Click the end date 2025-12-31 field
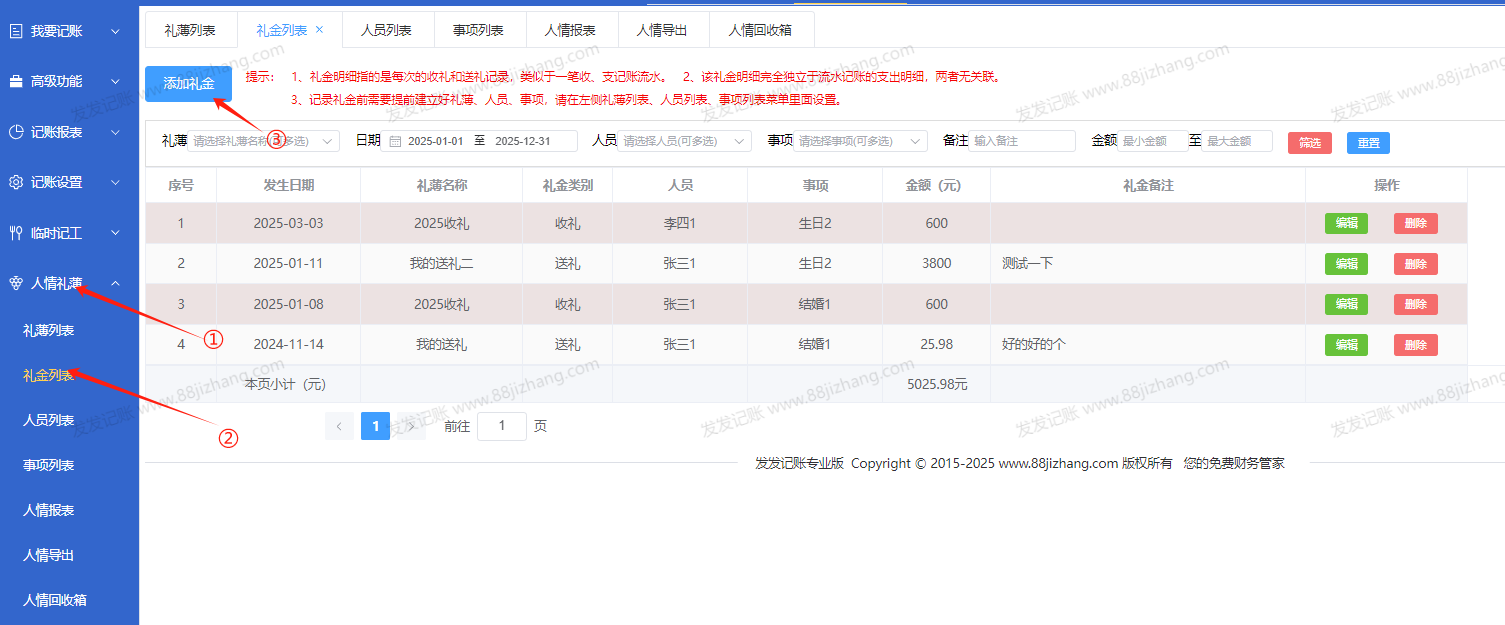 click(523, 141)
